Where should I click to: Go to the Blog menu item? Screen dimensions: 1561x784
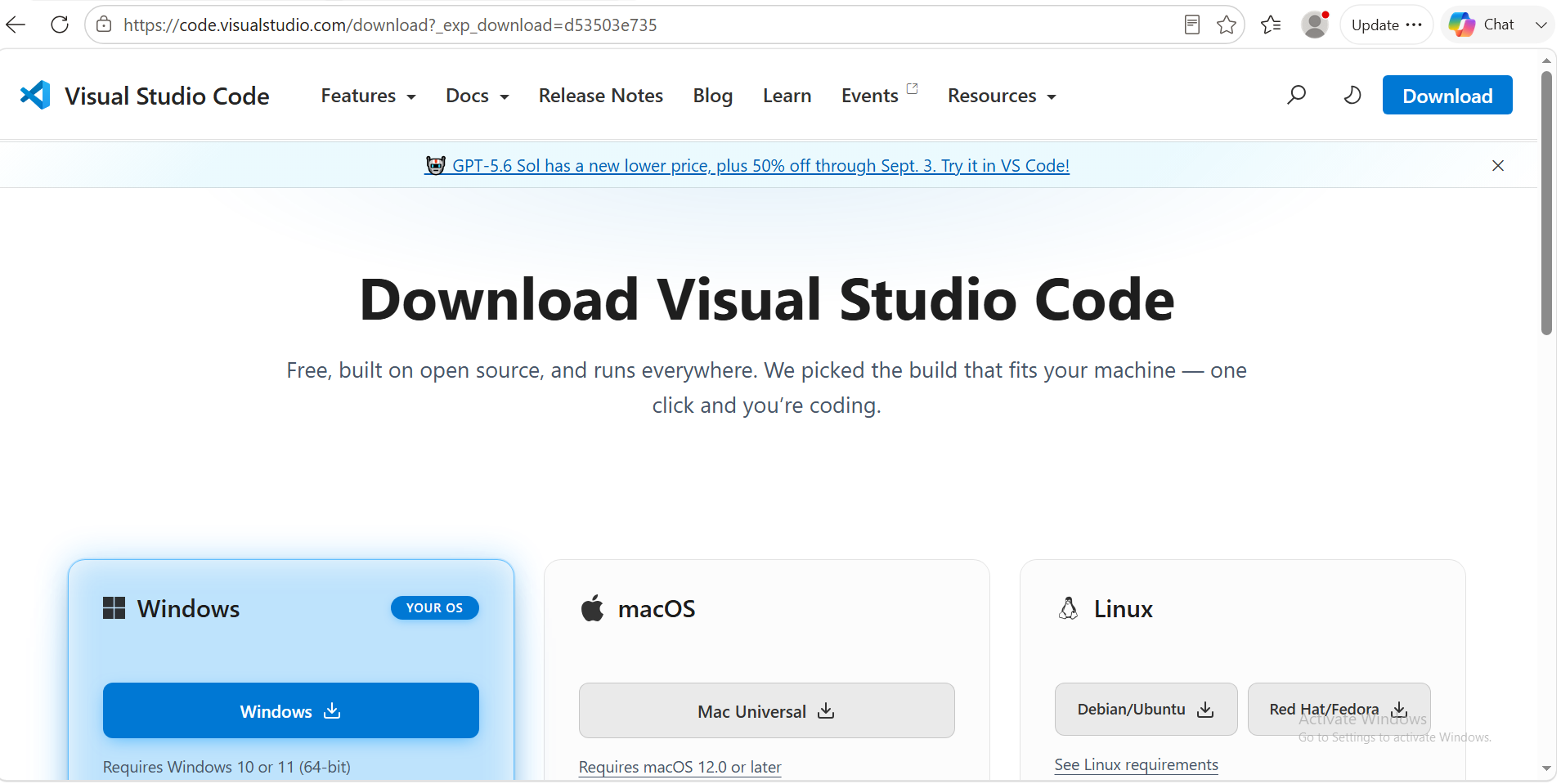pyautogui.click(x=713, y=96)
